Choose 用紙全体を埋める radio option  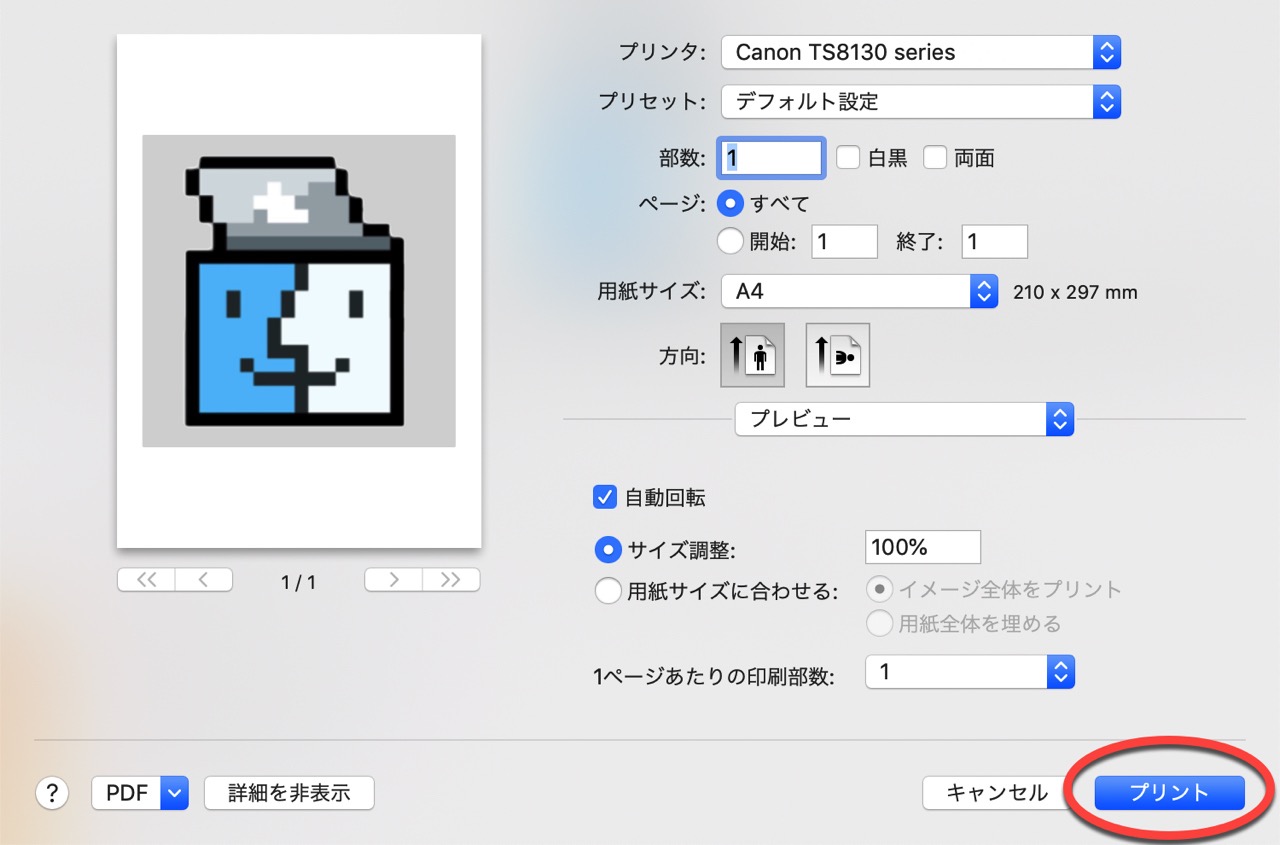tap(879, 624)
